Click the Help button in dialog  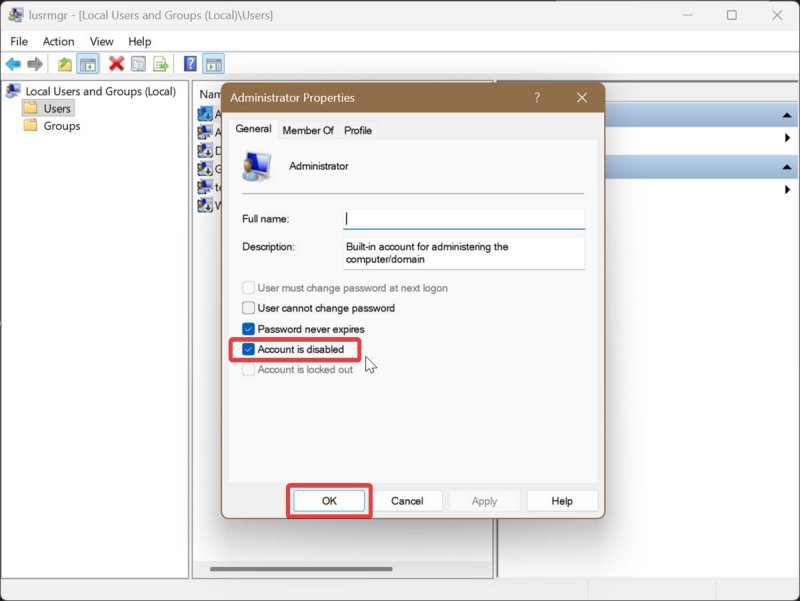coord(562,501)
